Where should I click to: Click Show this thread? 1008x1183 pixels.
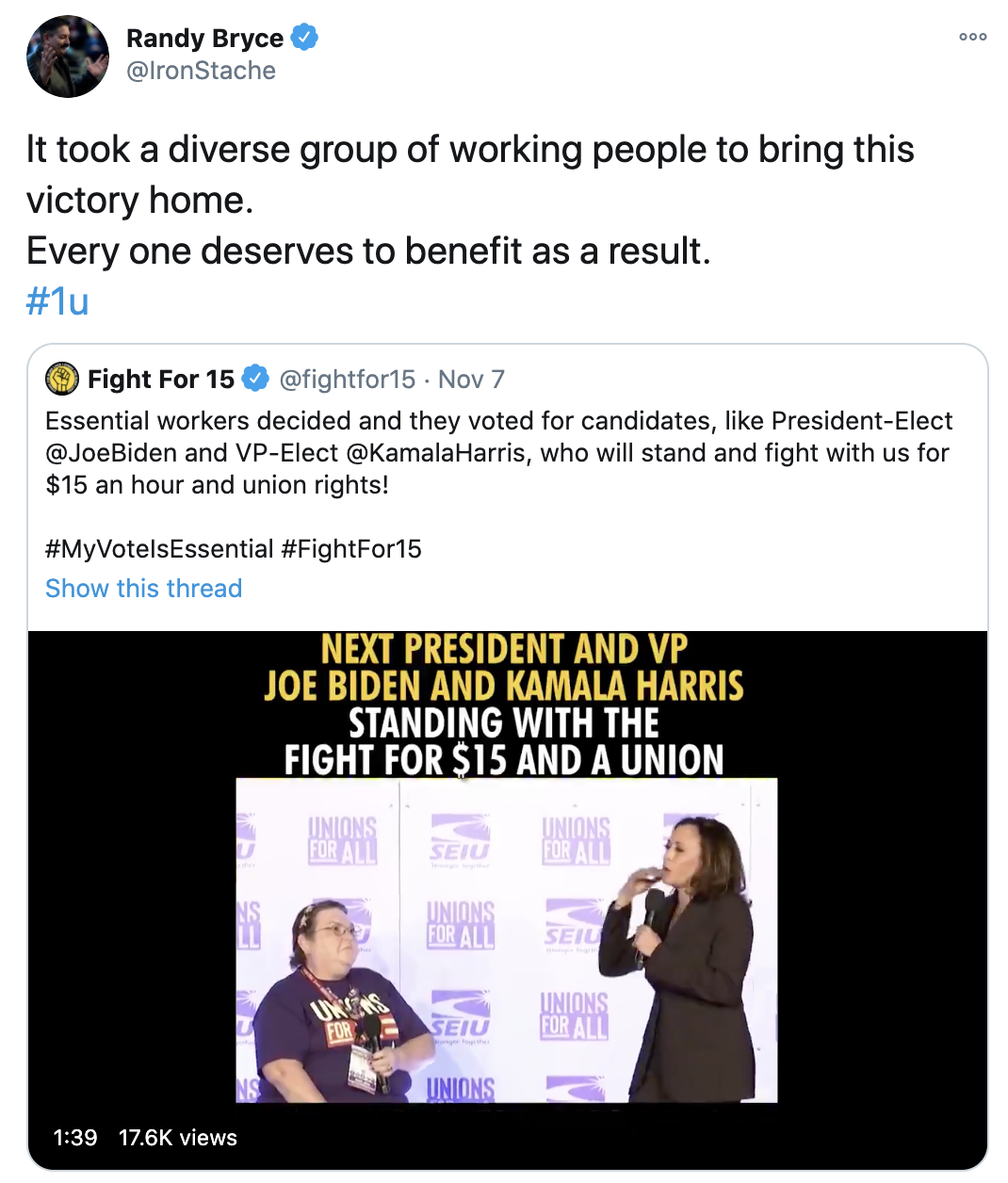point(143,589)
